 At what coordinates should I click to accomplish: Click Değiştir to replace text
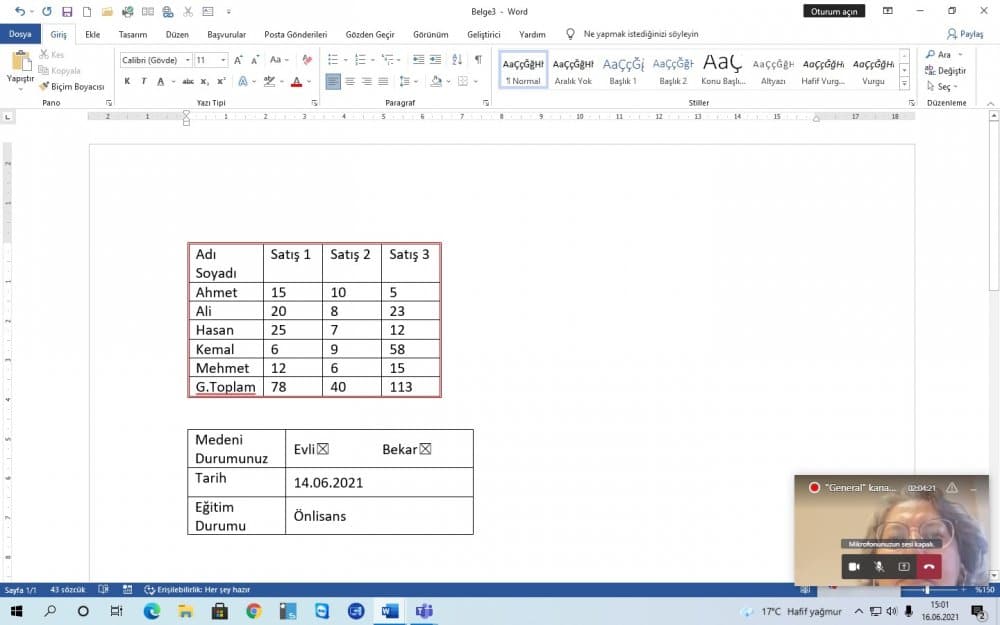pyautogui.click(x=946, y=70)
